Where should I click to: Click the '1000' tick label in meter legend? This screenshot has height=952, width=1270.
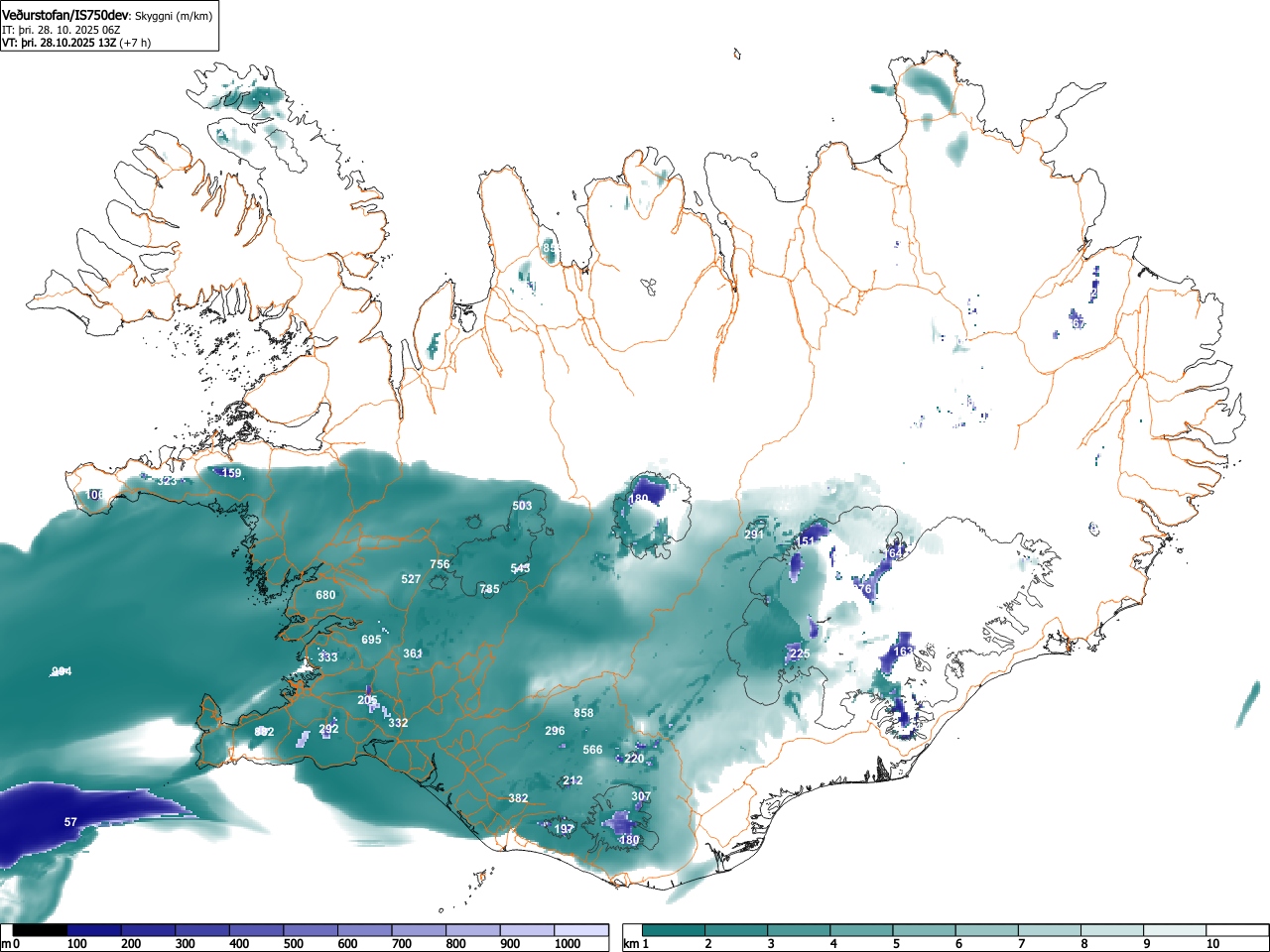tap(568, 944)
